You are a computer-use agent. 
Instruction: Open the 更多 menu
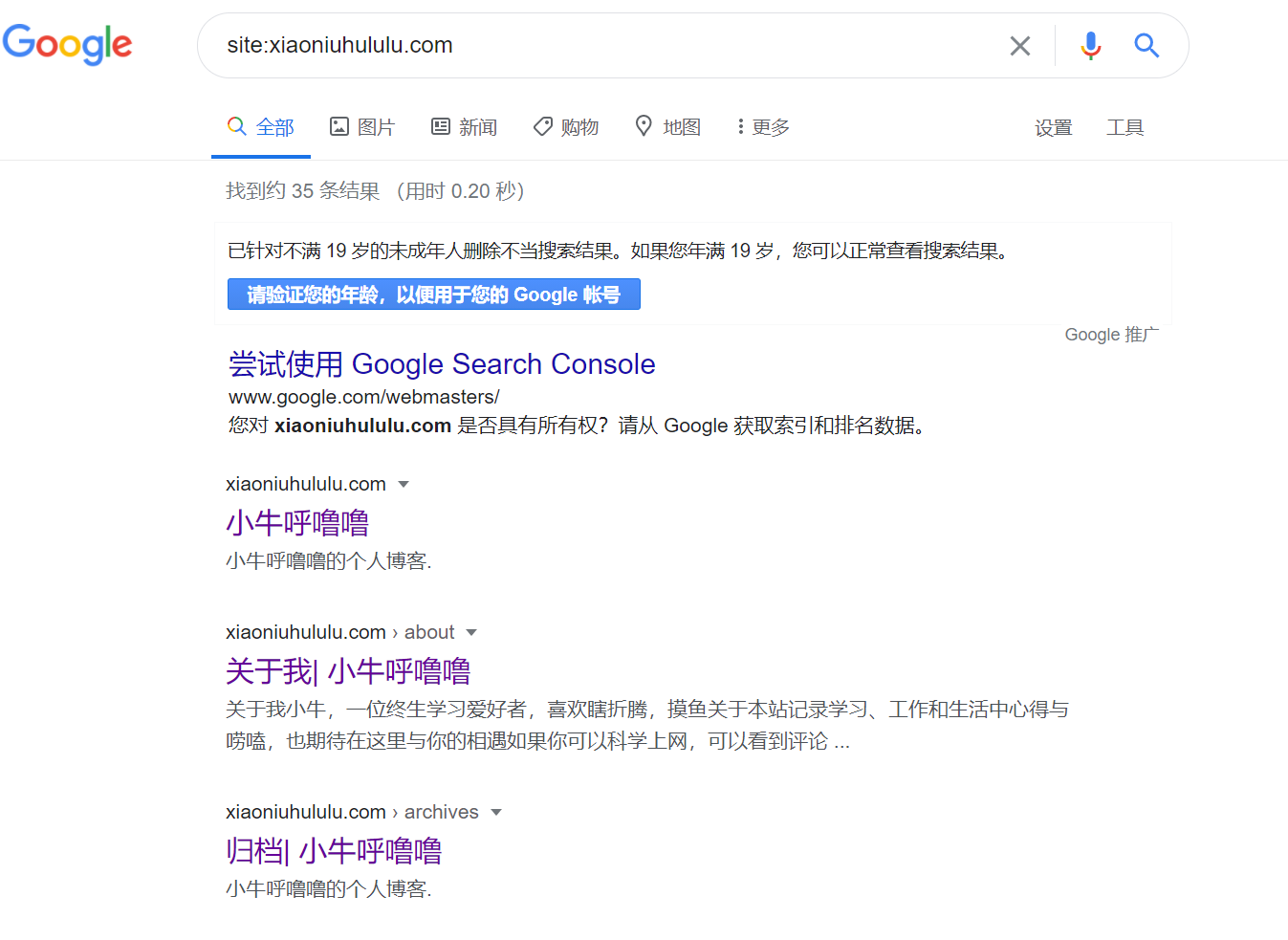763,127
